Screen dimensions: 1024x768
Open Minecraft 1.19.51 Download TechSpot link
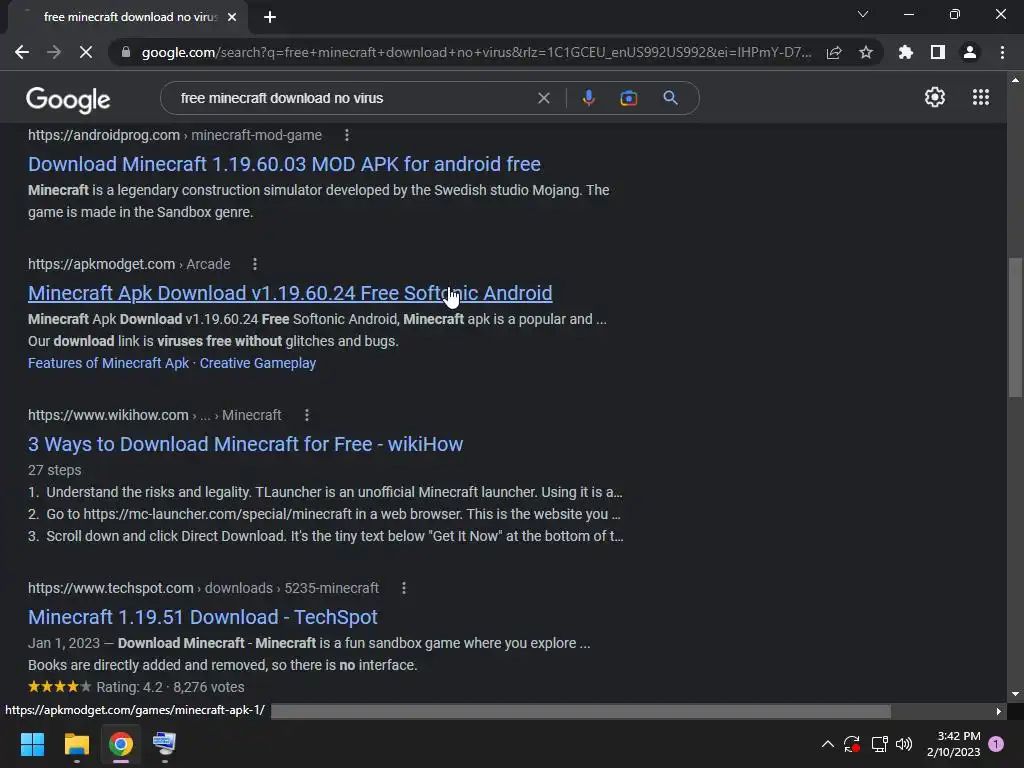coord(202,617)
